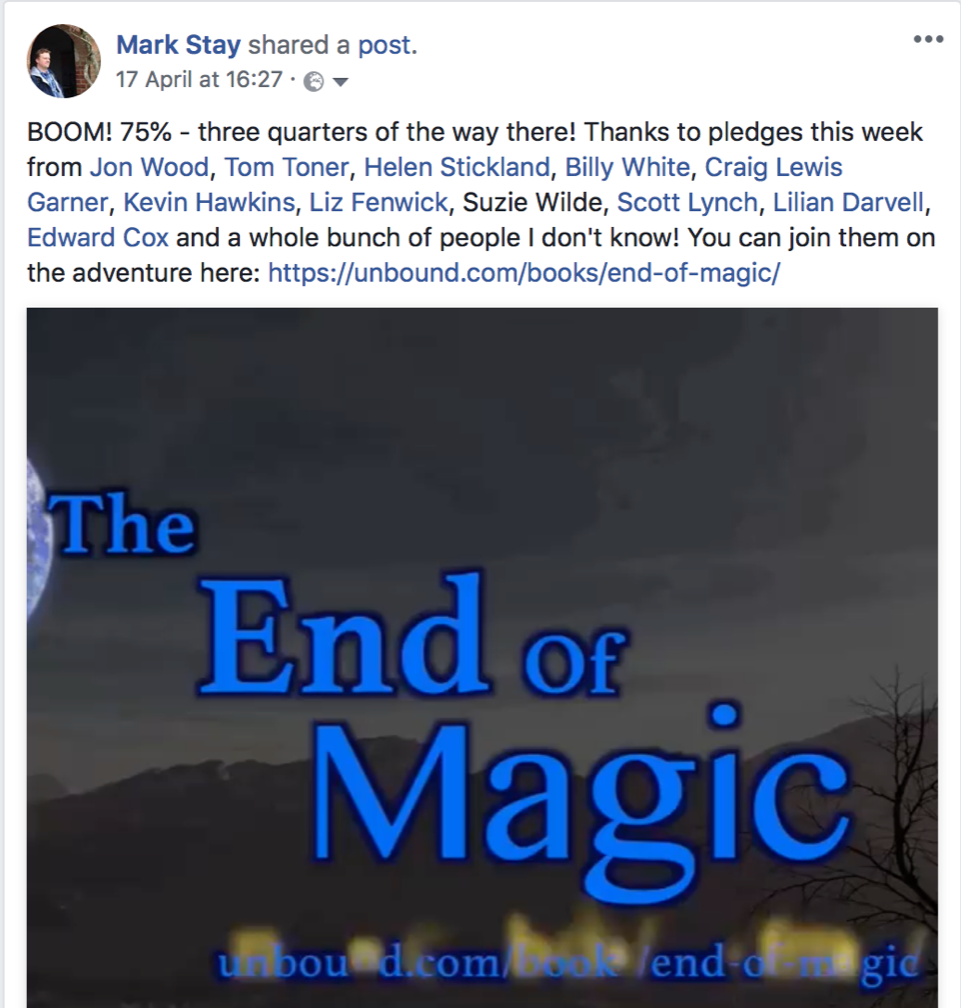
Task: Open Craig Lewis Garner's profile
Action: (x=773, y=167)
